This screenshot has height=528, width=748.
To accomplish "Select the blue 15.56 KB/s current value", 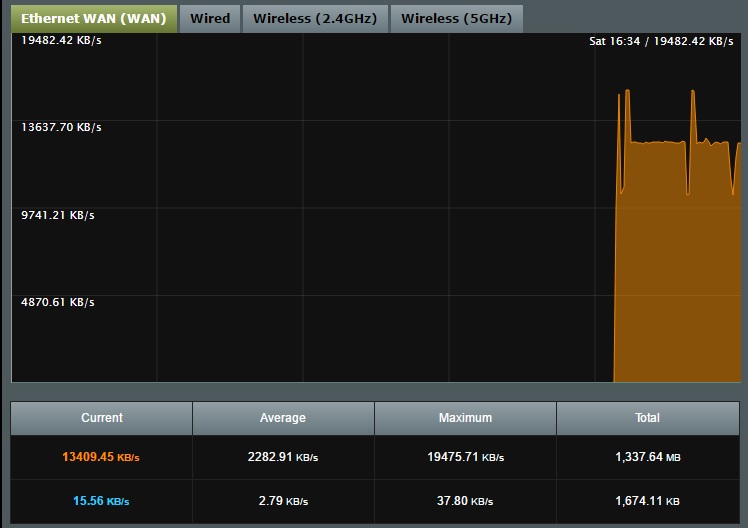I will [101, 500].
